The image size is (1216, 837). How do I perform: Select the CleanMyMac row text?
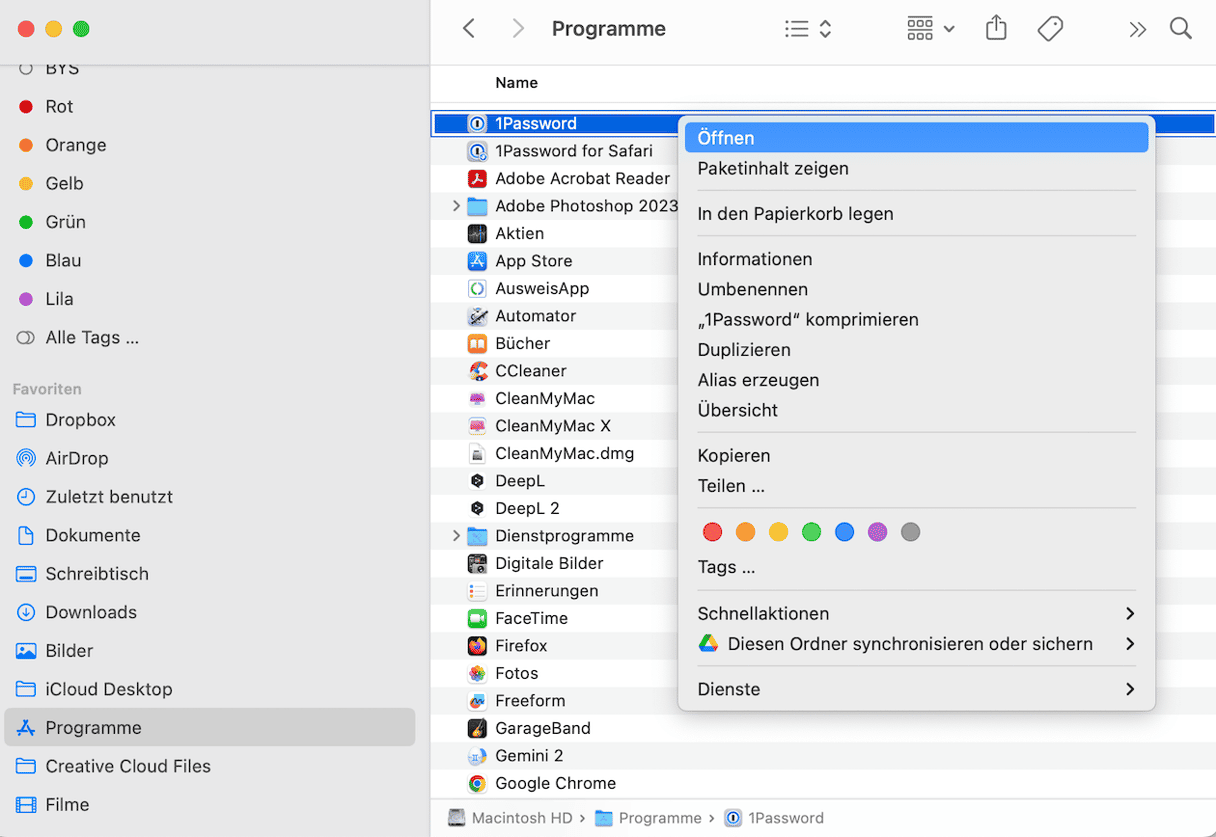(x=546, y=398)
